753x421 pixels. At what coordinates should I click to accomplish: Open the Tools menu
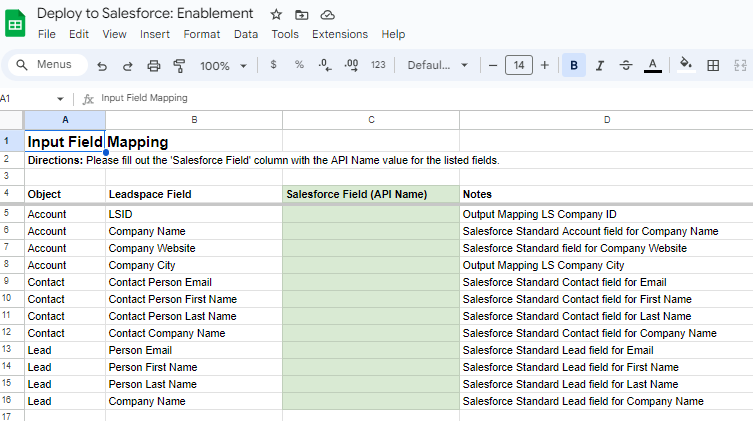point(285,35)
